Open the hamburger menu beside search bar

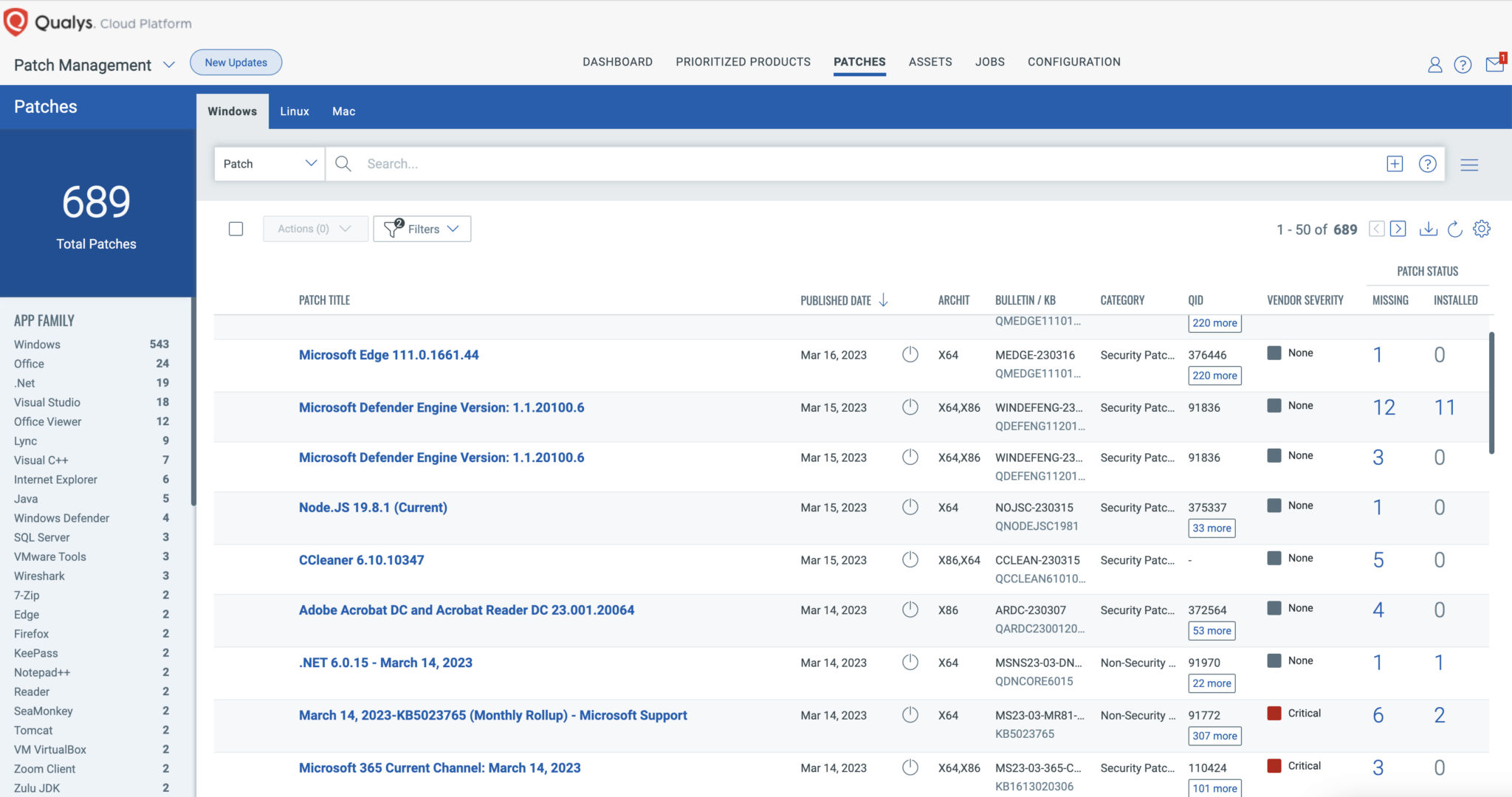click(1469, 165)
